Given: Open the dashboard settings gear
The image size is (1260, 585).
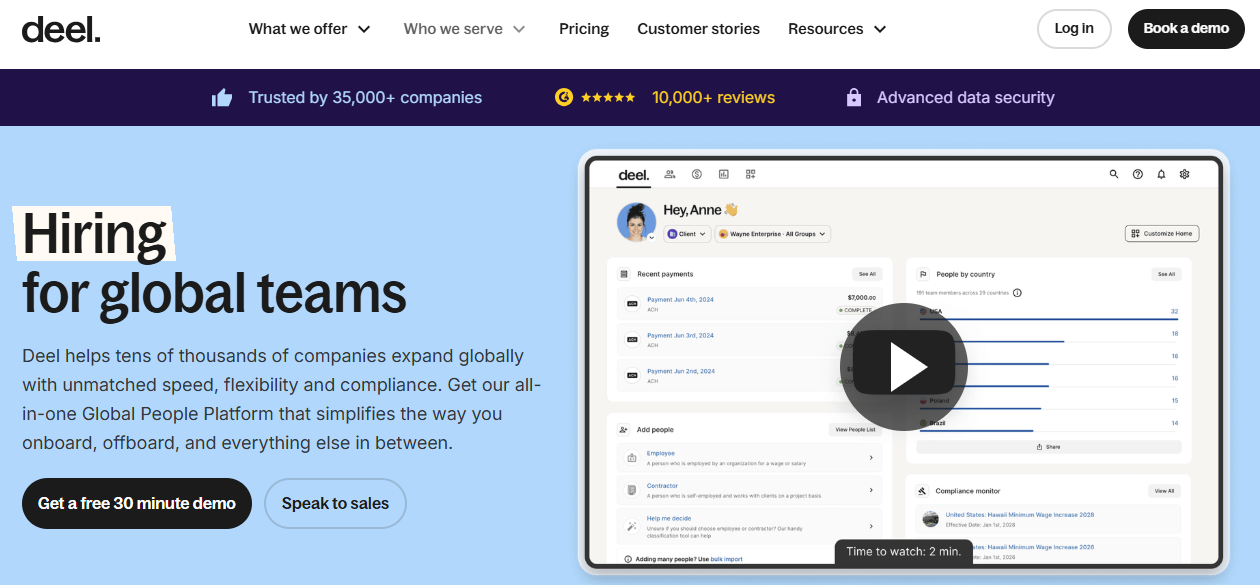Looking at the screenshot, I should (x=1185, y=174).
